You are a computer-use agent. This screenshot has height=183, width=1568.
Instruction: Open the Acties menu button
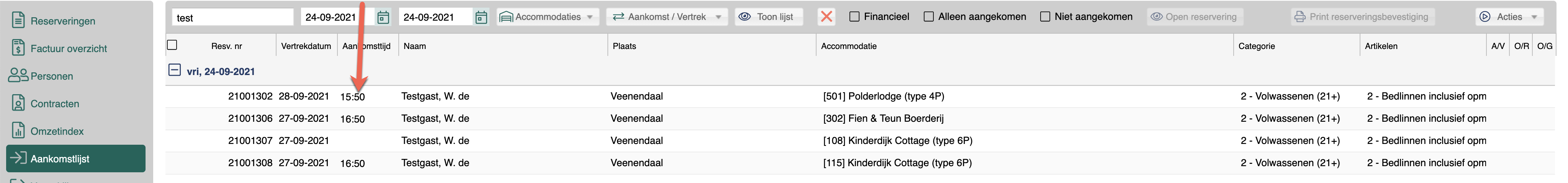(x=1509, y=17)
